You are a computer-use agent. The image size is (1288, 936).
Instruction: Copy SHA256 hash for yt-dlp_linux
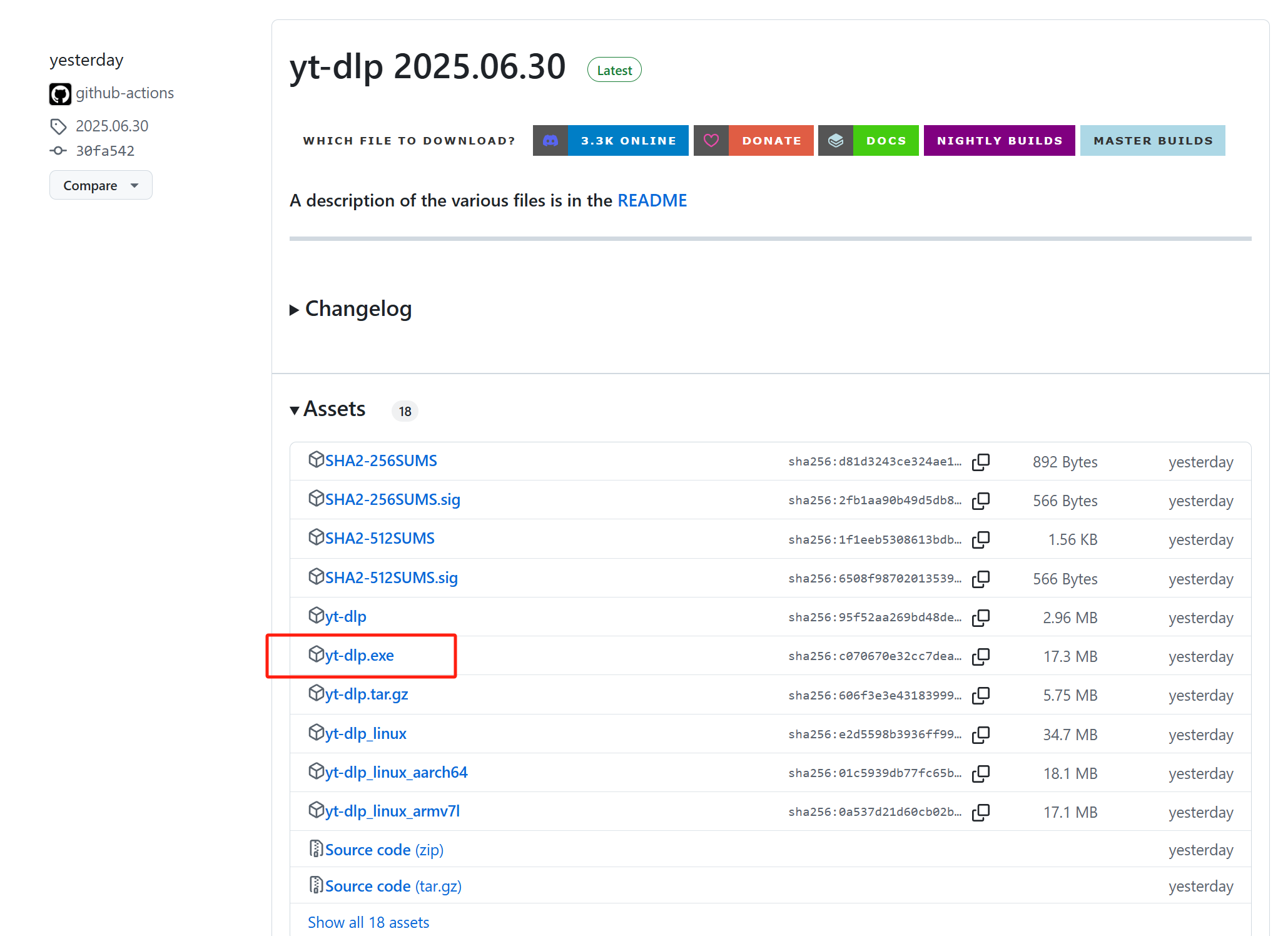pyautogui.click(x=980, y=735)
